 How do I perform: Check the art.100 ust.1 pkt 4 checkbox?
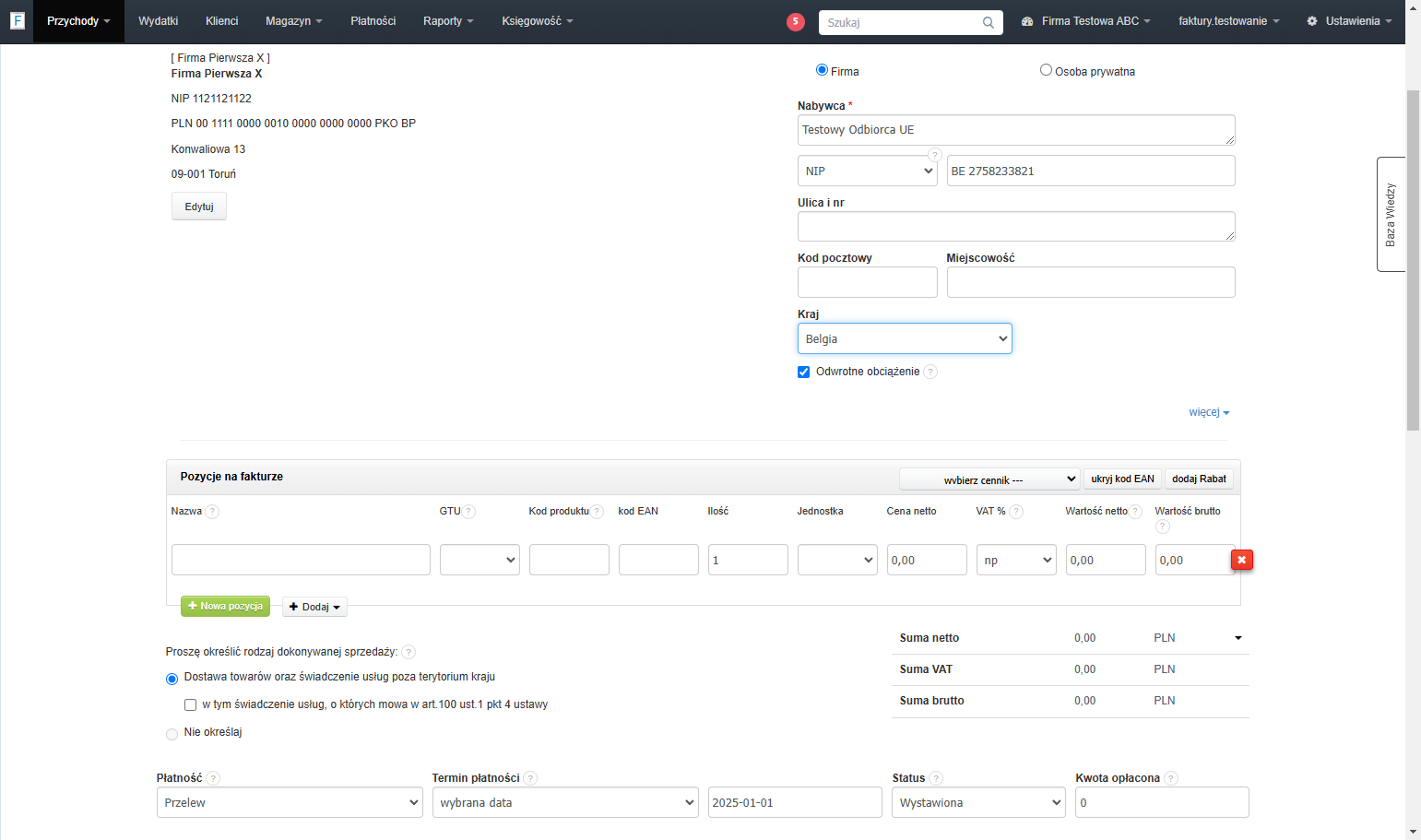pyautogui.click(x=190, y=705)
